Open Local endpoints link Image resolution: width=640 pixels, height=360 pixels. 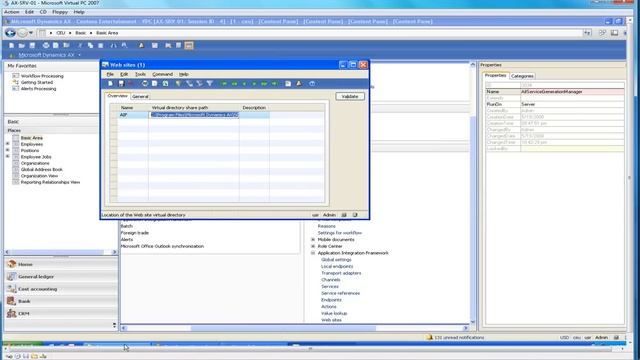[337, 267]
